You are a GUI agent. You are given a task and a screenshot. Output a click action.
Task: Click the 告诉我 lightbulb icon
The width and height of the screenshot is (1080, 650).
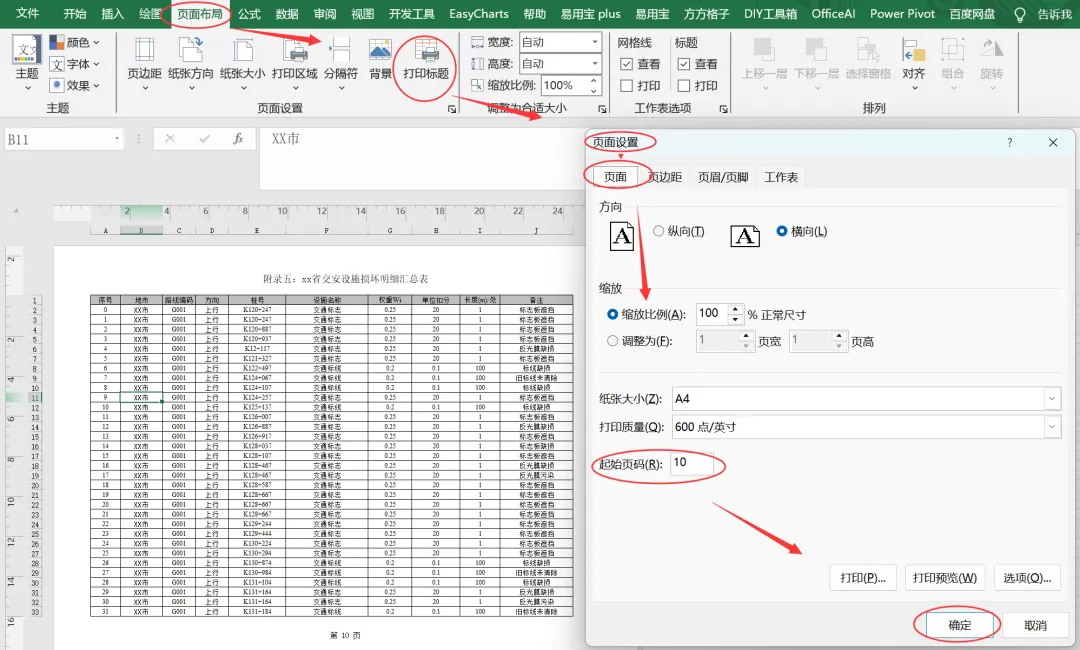pyautogui.click(x=1020, y=14)
